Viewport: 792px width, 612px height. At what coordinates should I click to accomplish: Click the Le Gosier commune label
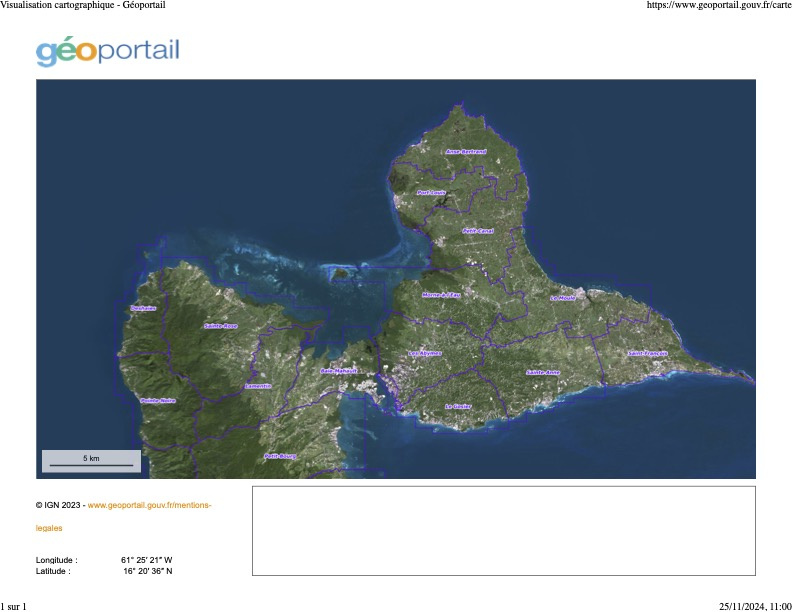pos(458,406)
